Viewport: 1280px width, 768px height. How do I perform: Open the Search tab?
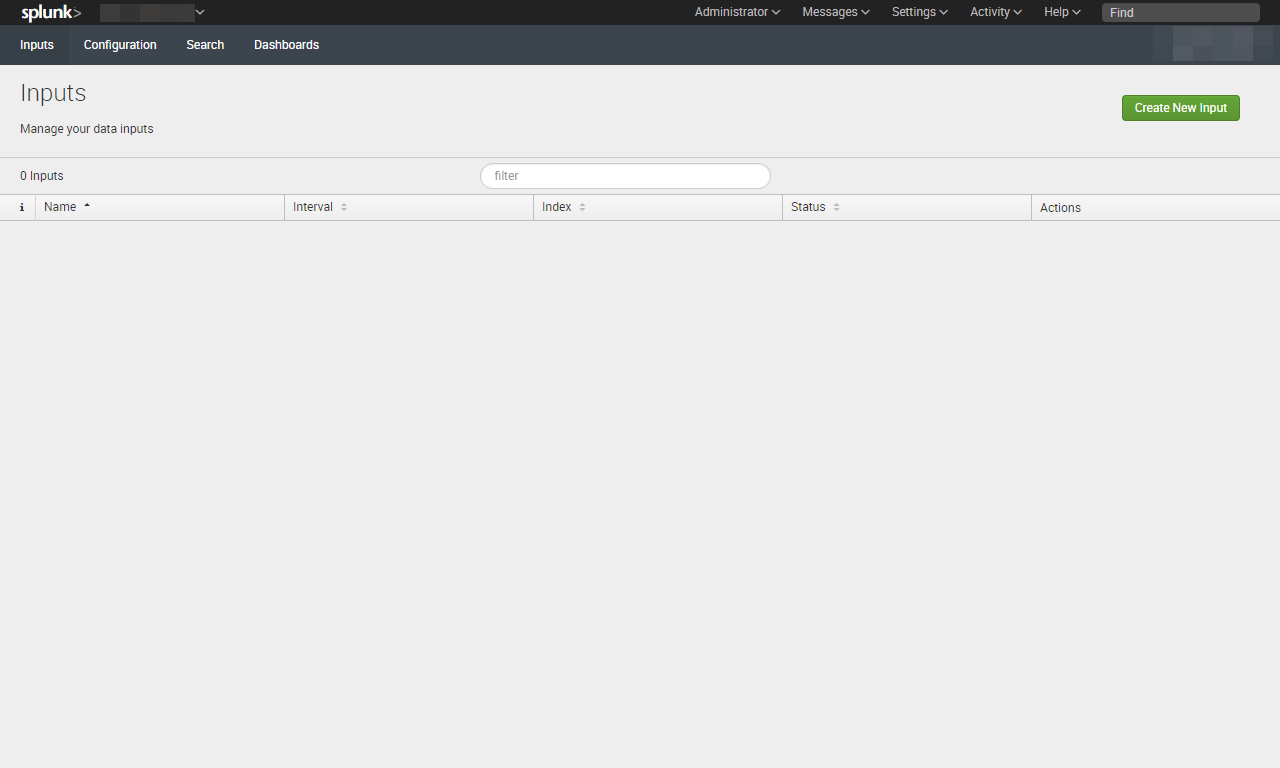[205, 45]
